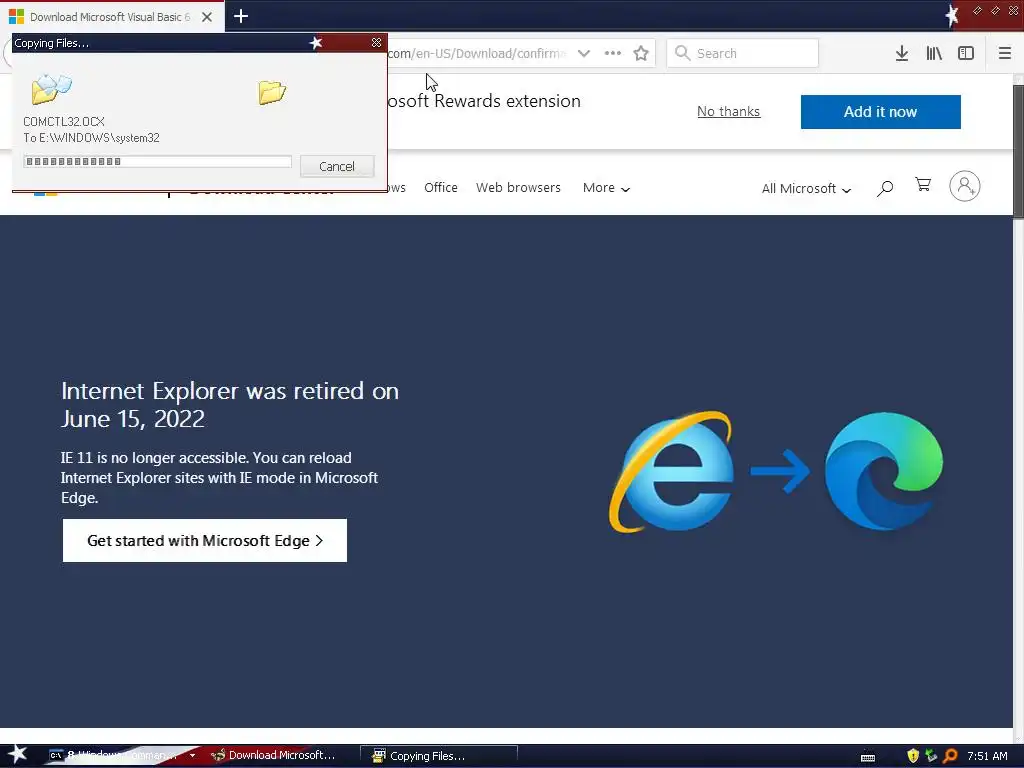Click the security shield tray icon
Image resolution: width=1024 pixels, height=768 pixels.
pyautogui.click(x=913, y=756)
